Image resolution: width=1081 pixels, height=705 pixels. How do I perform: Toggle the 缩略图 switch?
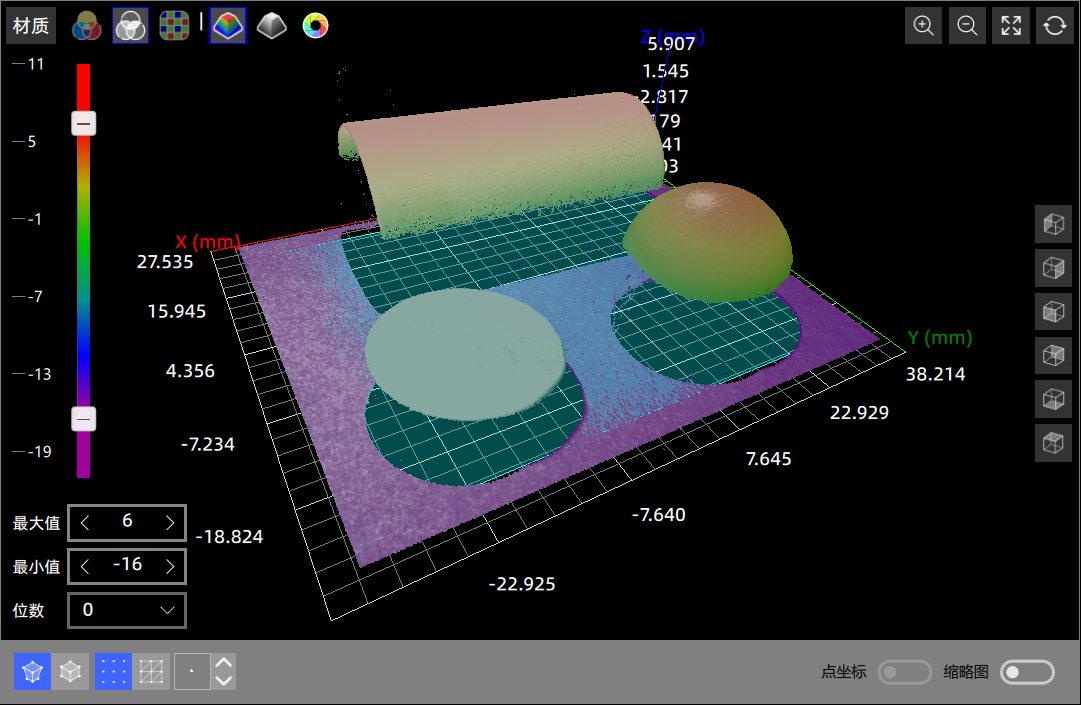1027,672
